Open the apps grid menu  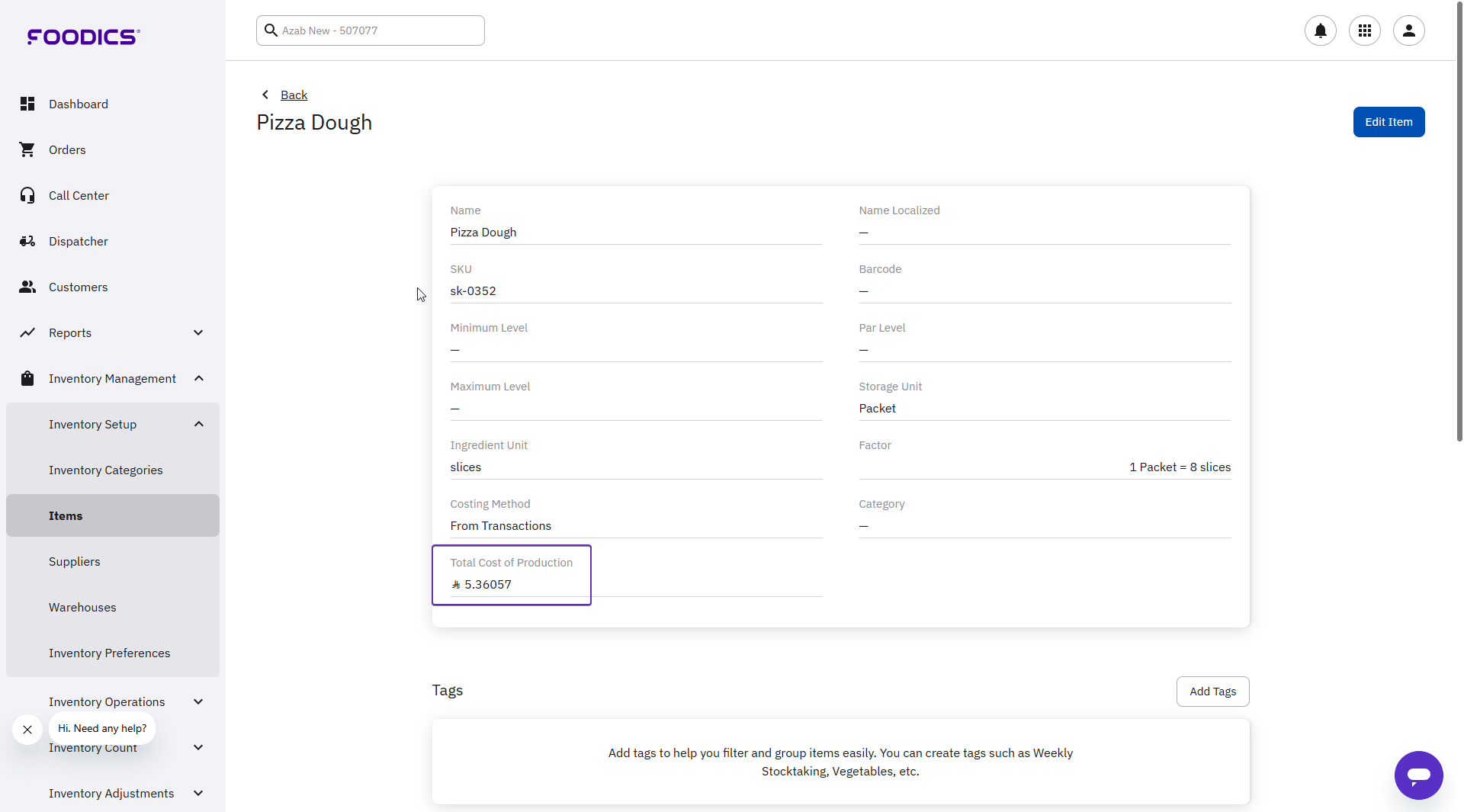[1364, 30]
